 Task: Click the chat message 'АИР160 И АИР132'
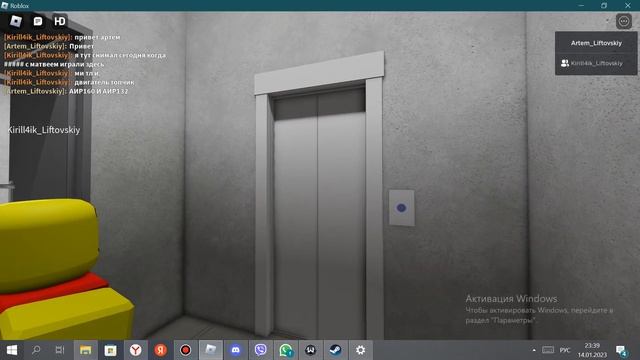coord(98,91)
